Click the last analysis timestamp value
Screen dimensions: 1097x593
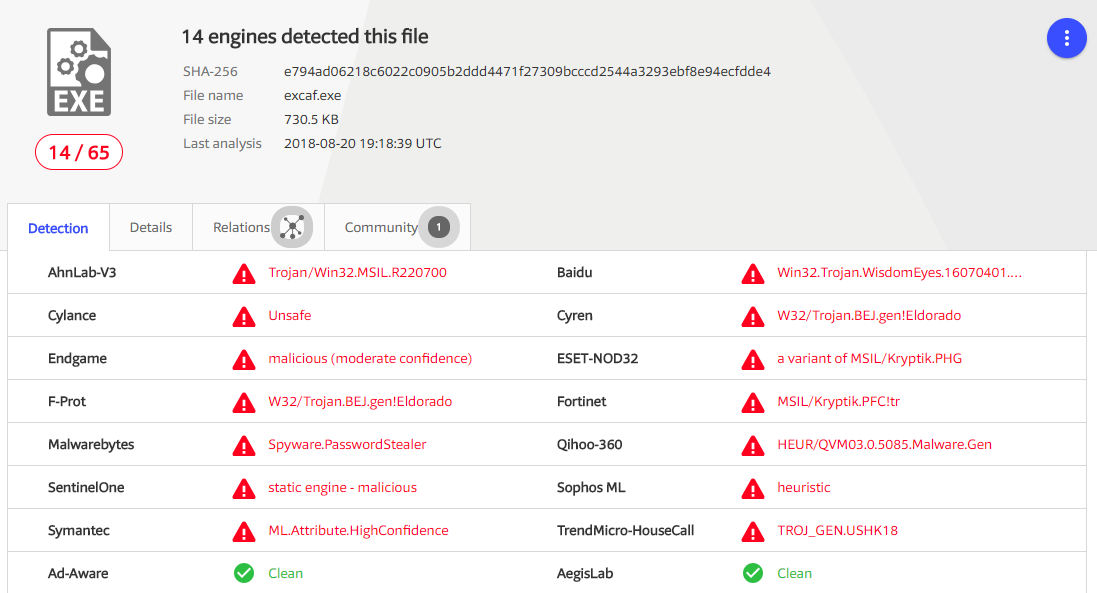point(362,143)
